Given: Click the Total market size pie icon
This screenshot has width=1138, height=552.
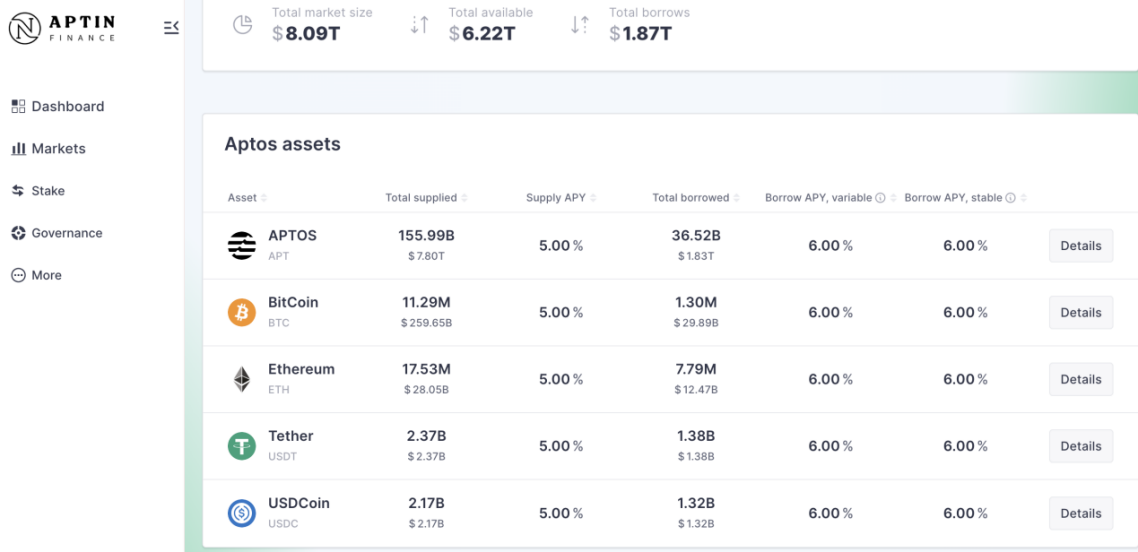Looking at the screenshot, I should pos(242,24).
